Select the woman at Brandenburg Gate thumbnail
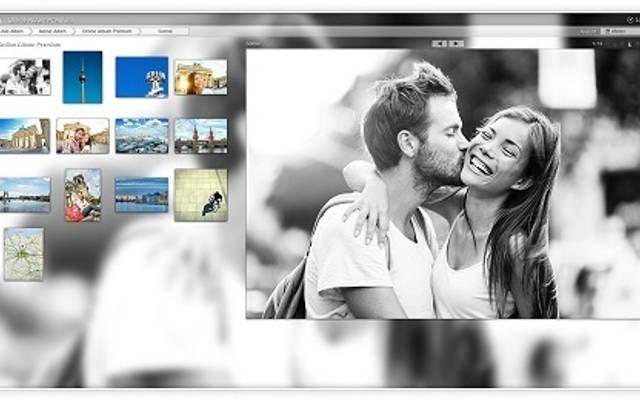This screenshot has width=640, height=400. 200,77
